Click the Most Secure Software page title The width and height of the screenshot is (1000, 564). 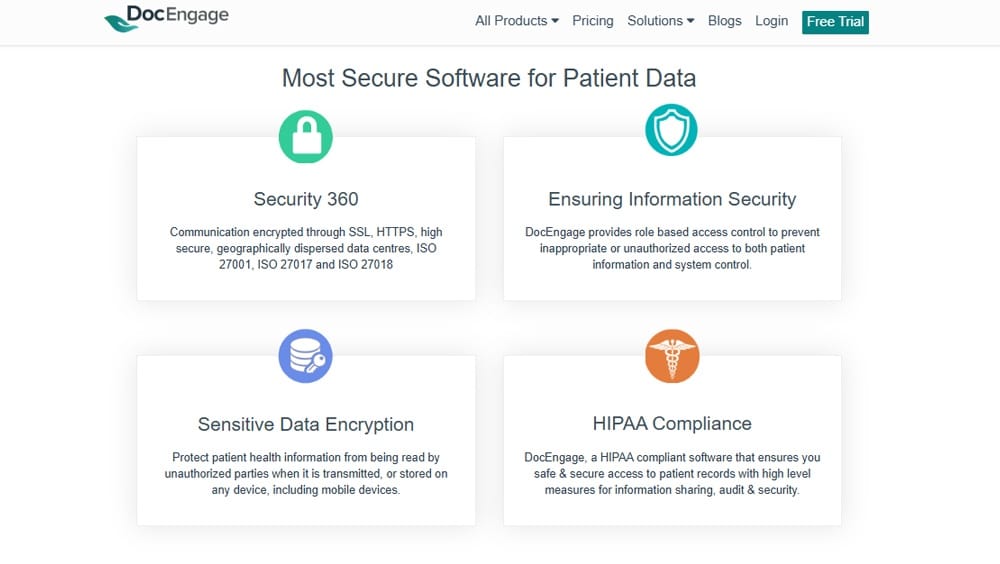point(489,78)
